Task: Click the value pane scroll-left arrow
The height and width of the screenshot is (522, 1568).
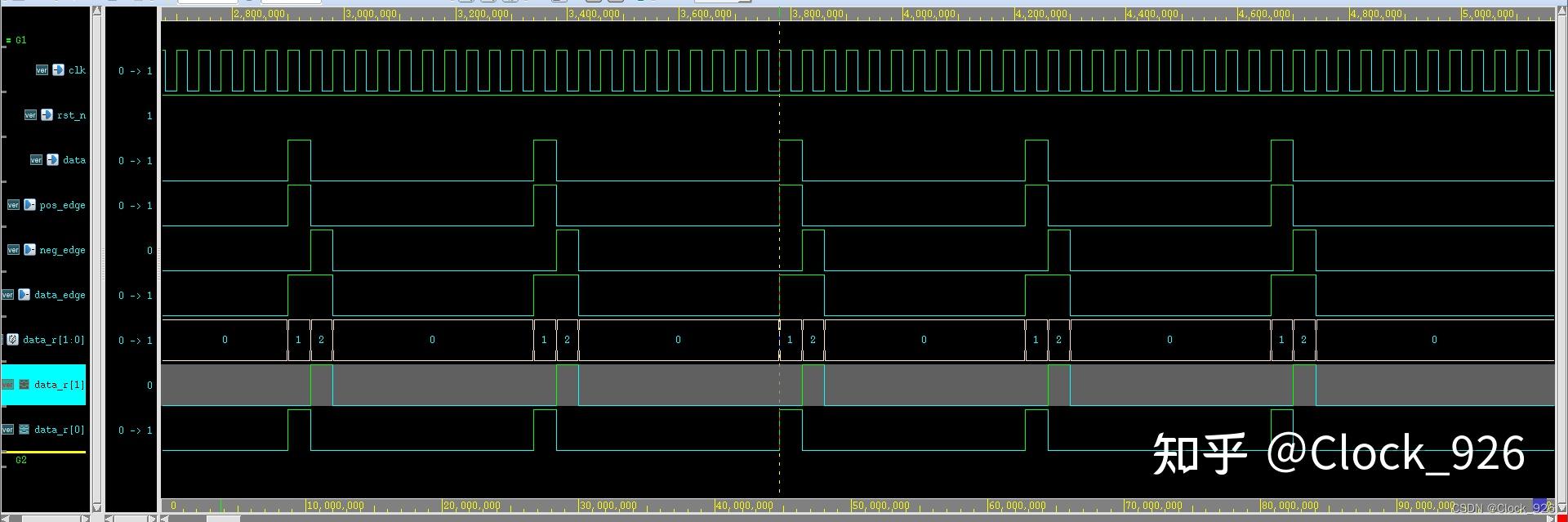Action: tap(109, 519)
